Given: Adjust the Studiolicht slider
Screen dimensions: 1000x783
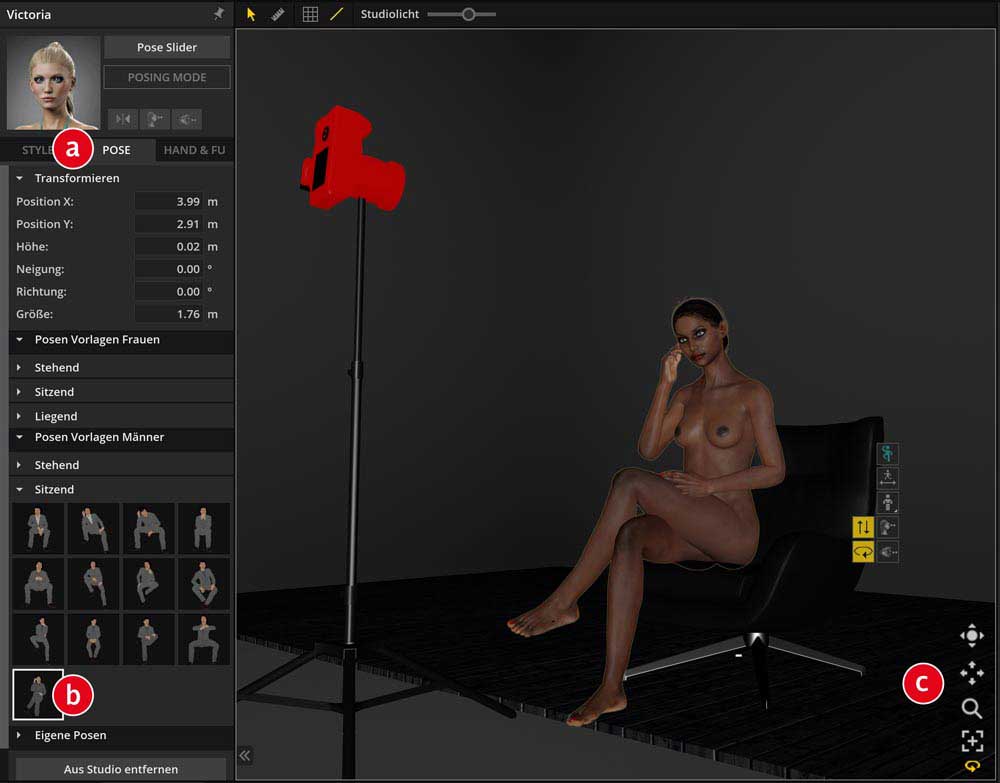Looking at the screenshot, I should (x=466, y=15).
